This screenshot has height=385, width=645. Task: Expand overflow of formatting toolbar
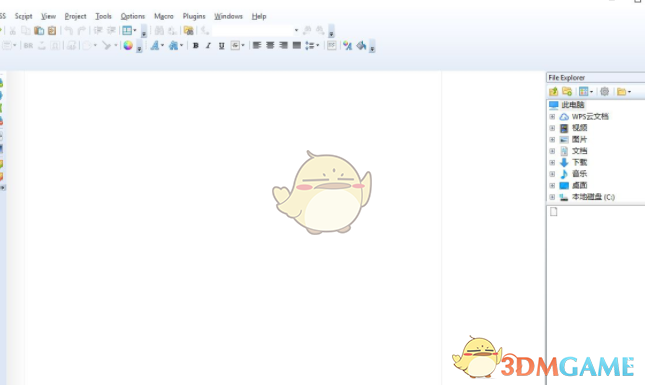372,46
